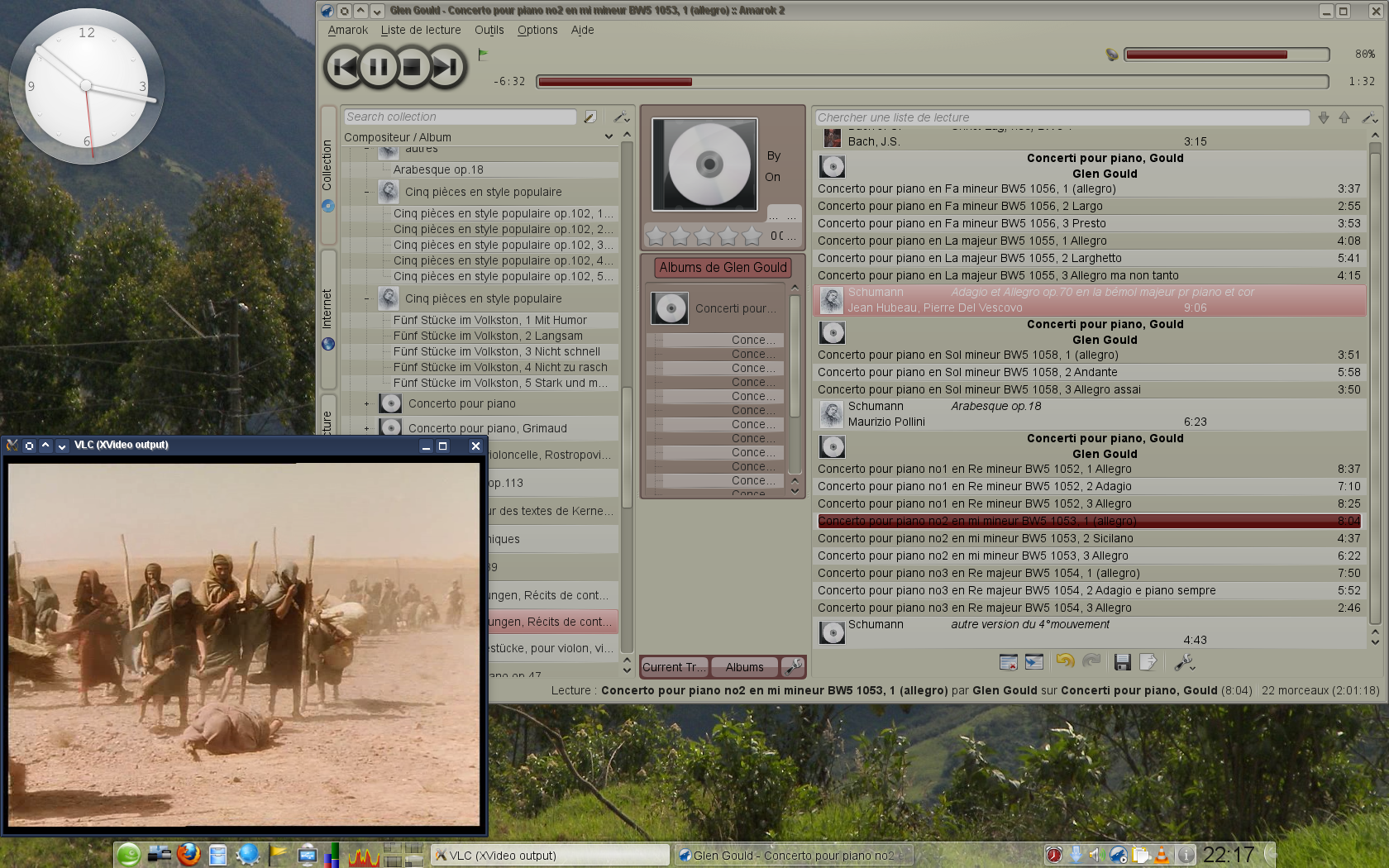The image size is (1389, 868).
Task: Open playlist tools wrench dropdown
Action: [x=1184, y=662]
